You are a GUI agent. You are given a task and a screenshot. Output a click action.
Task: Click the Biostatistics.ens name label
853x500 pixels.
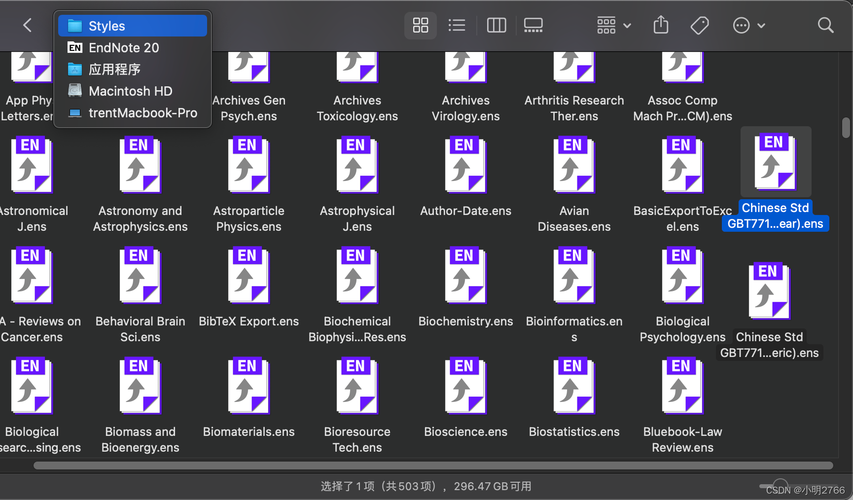click(x=574, y=431)
